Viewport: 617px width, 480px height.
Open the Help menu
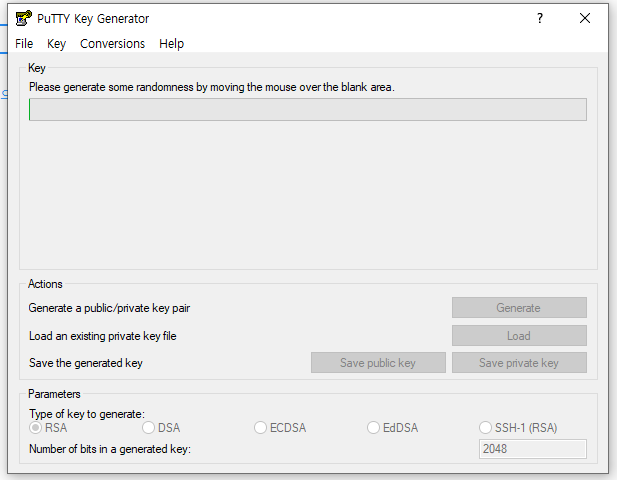coord(171,44)
